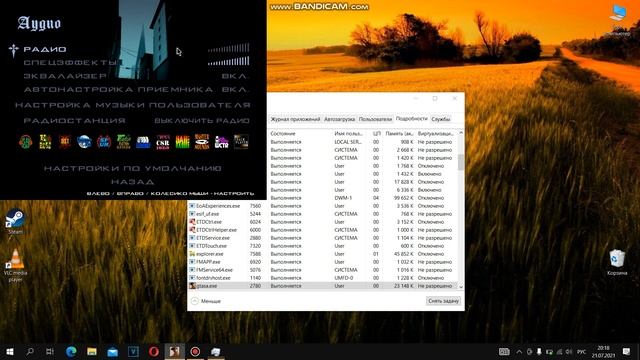Open the Журнал приложений tab
The image size is (640, 360).
(x=295, y=119)
